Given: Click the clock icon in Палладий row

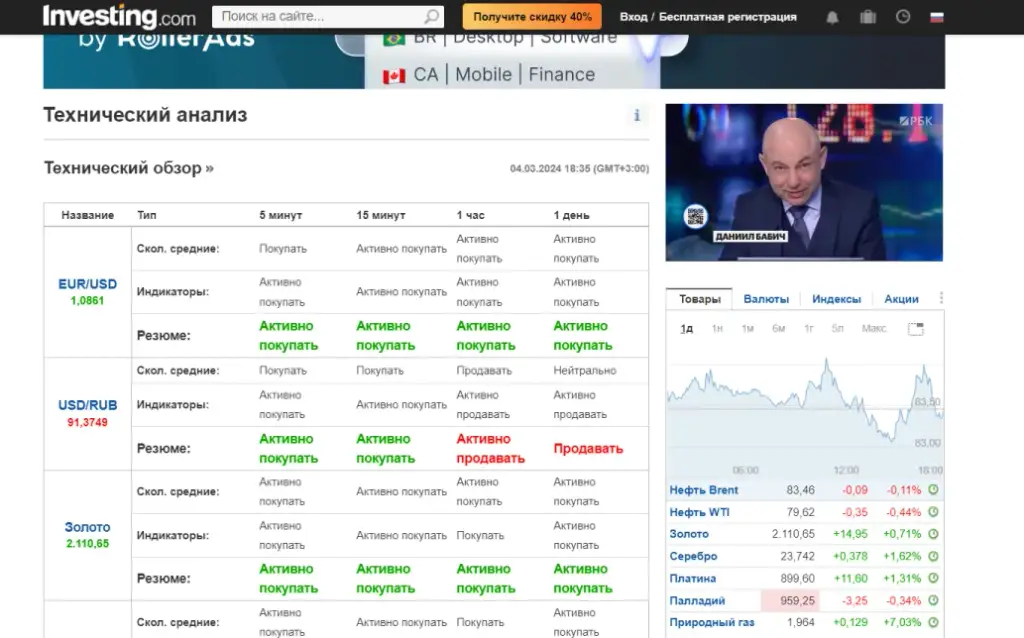Looking at the screenshot, I should [933, 600].
